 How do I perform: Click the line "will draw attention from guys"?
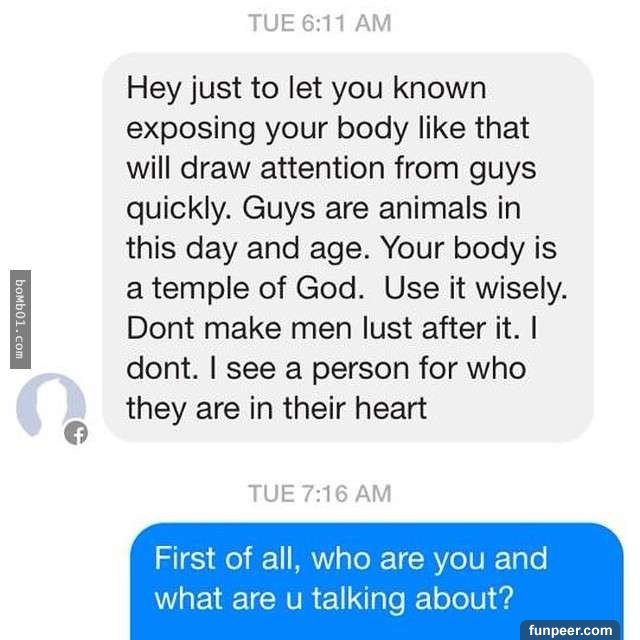click(x=331, y=169)
